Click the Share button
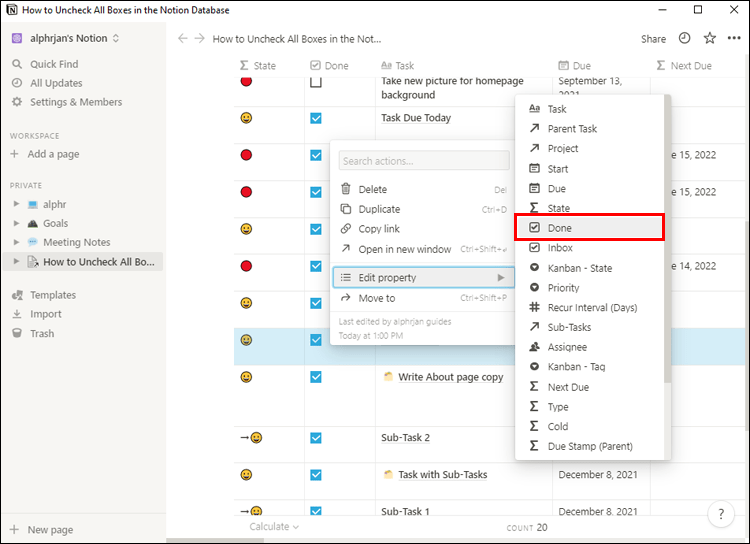750x544 pixels. click(653, 39)
